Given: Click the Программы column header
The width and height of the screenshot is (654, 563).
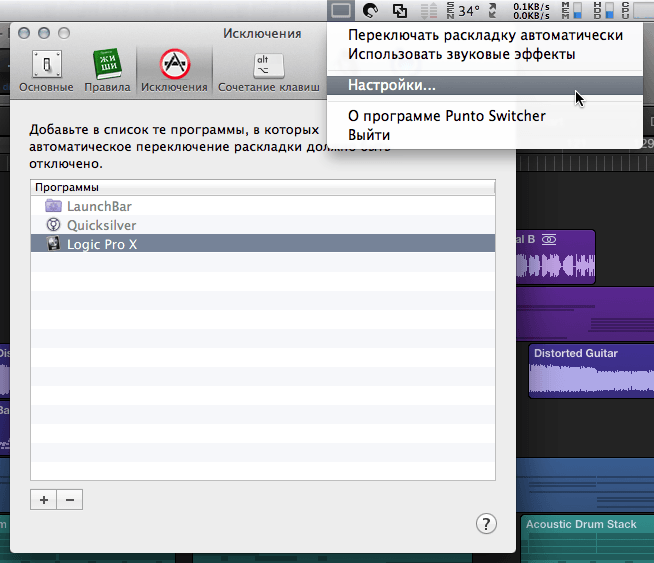Looking at the screenshot, I should 263,187.
